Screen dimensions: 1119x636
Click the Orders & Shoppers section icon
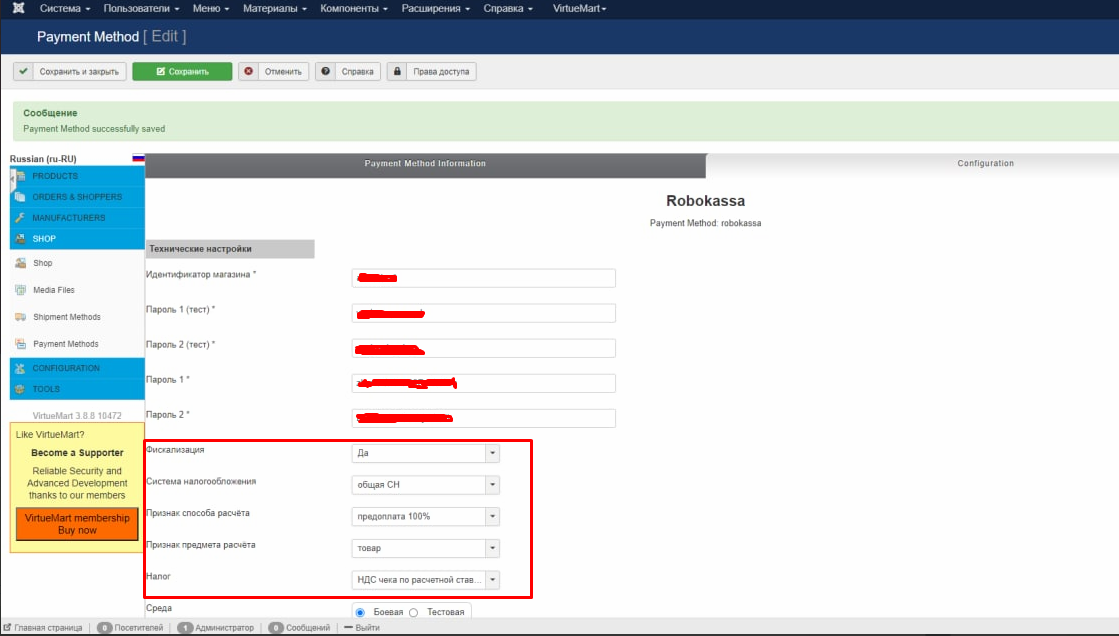point(20,196)
